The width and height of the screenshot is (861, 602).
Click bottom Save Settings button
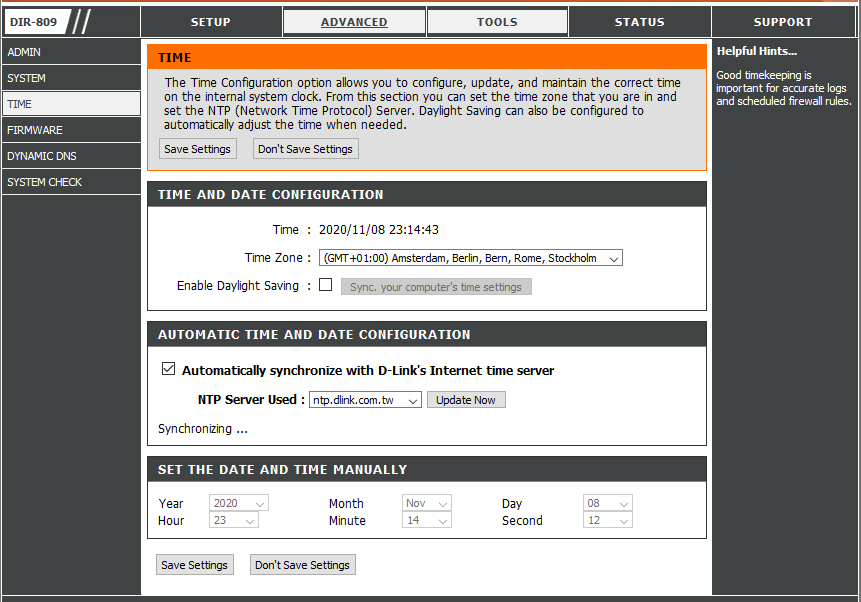pos(194,565)
